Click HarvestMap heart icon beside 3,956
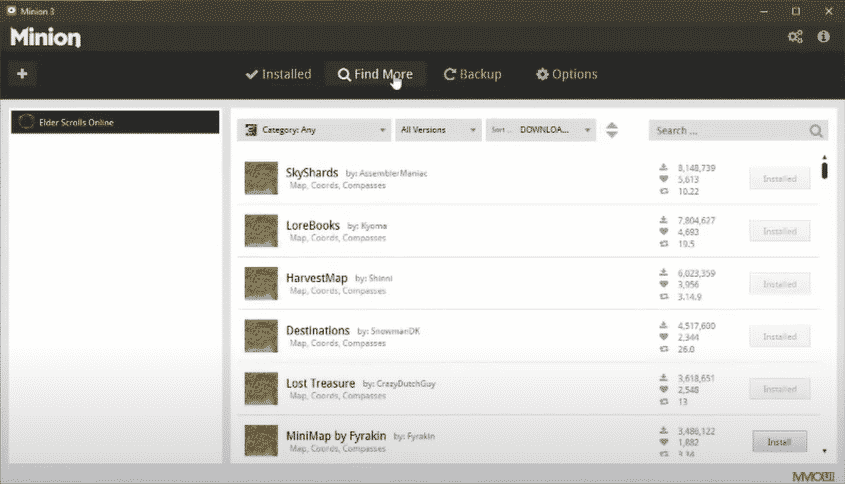Screen dimensions: 845x484 pos(663,285)
